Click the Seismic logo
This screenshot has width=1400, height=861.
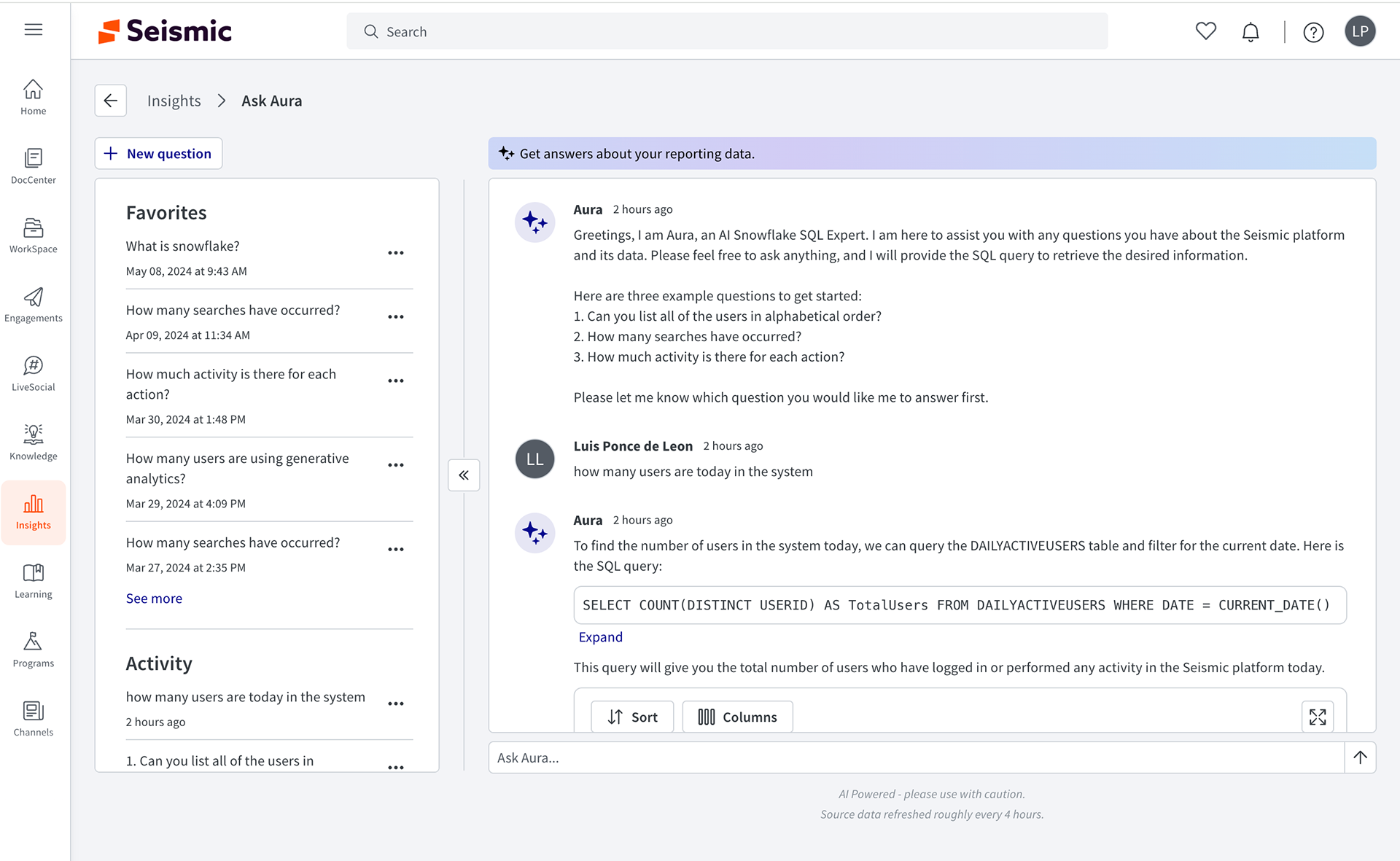click(x=165, y=31)
